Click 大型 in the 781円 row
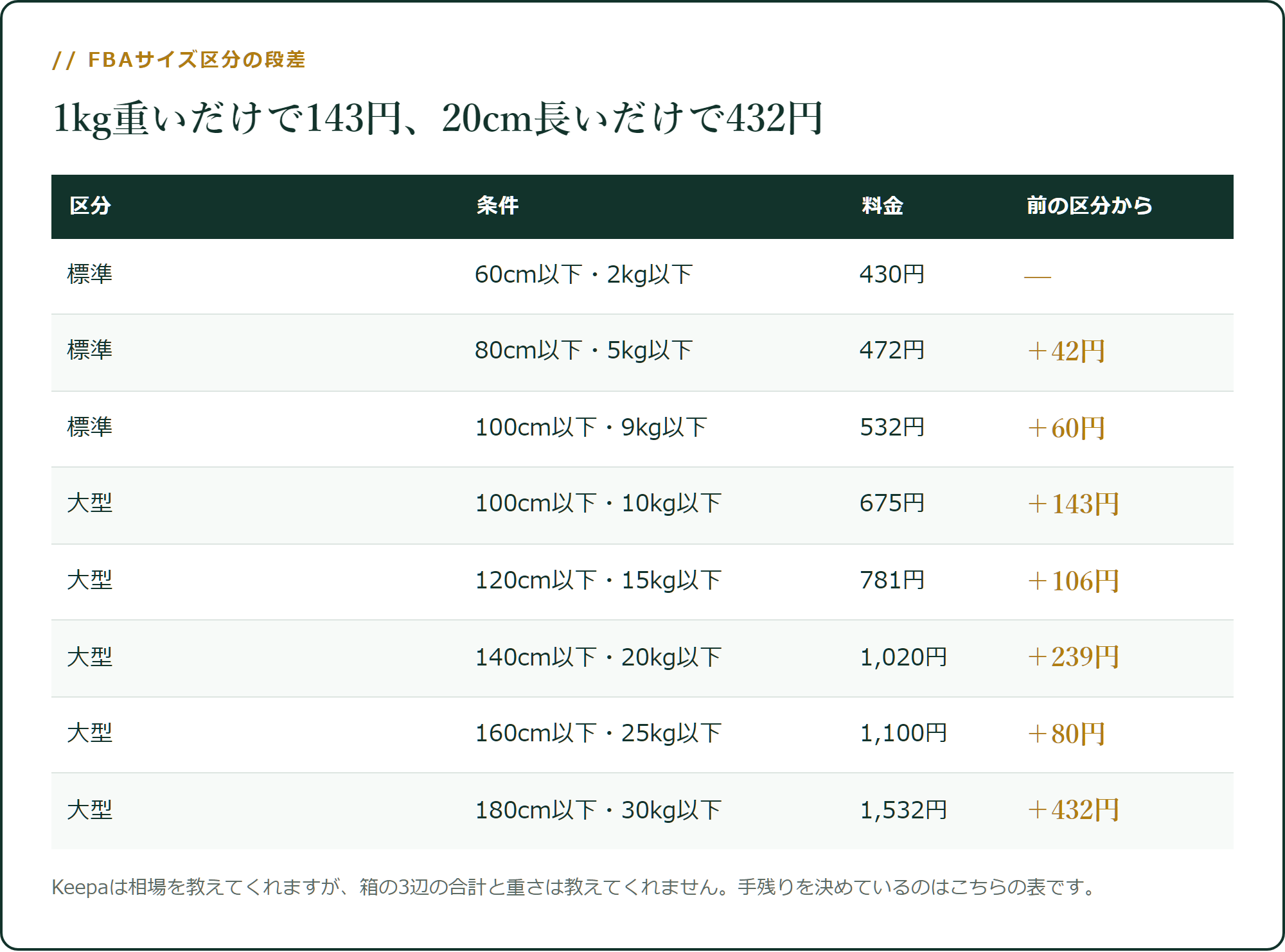 point(90,580)
